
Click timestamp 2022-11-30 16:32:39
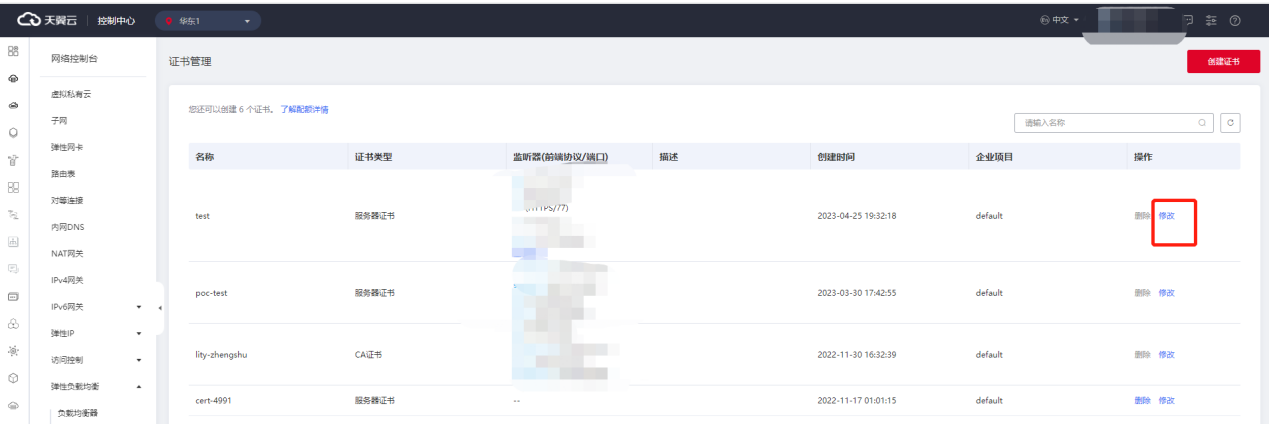point(856,354)
